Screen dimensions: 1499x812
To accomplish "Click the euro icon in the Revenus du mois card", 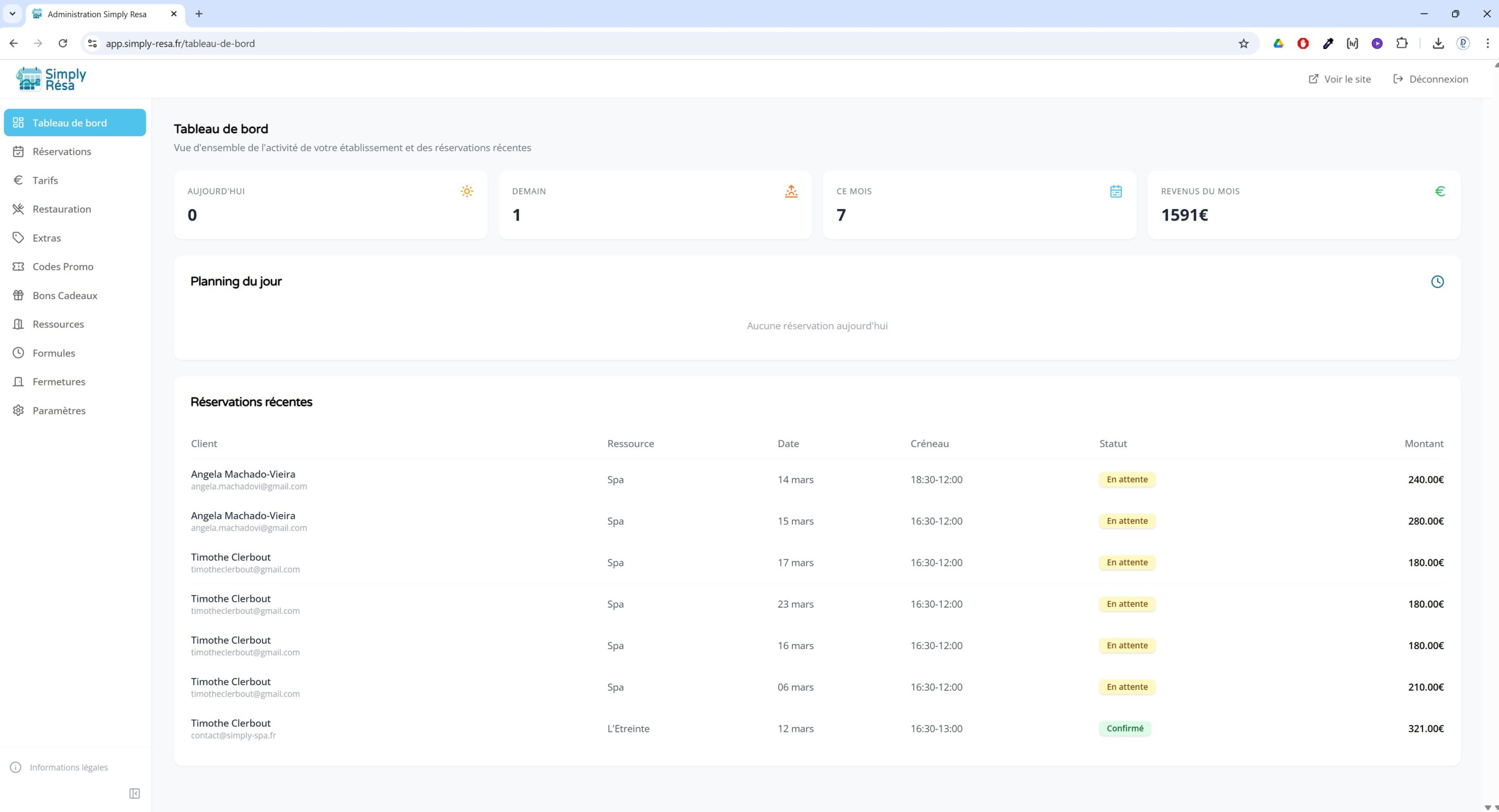I will pos(1440,191).
